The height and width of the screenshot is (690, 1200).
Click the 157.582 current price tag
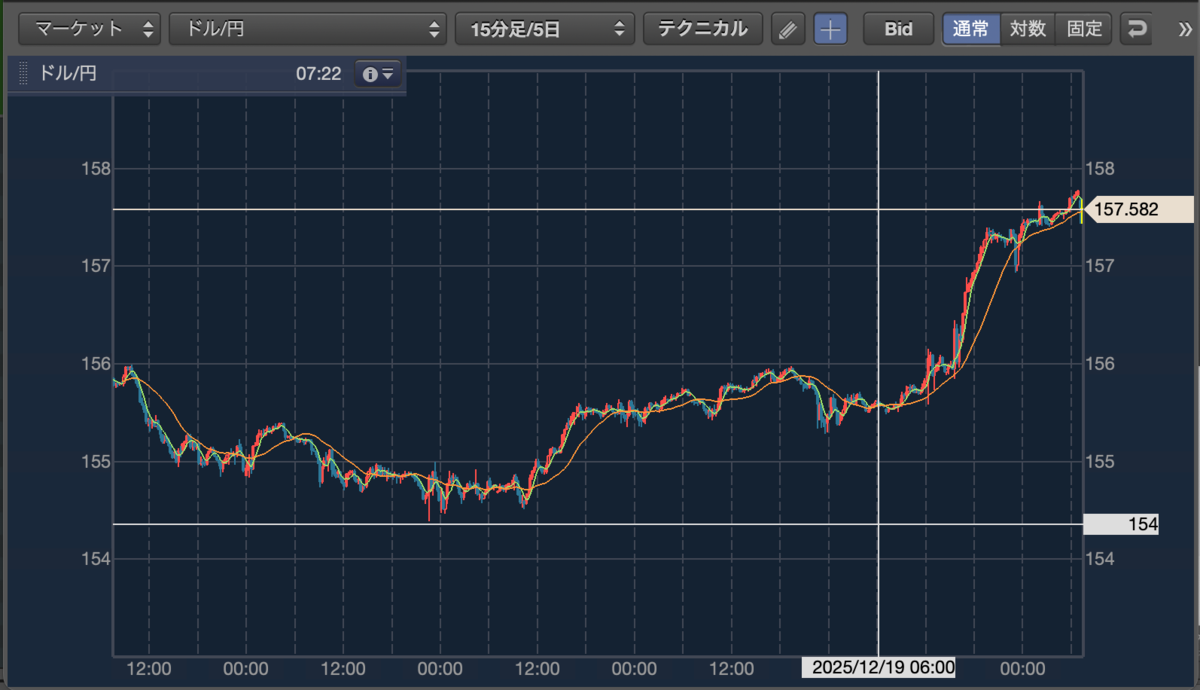1139,210
